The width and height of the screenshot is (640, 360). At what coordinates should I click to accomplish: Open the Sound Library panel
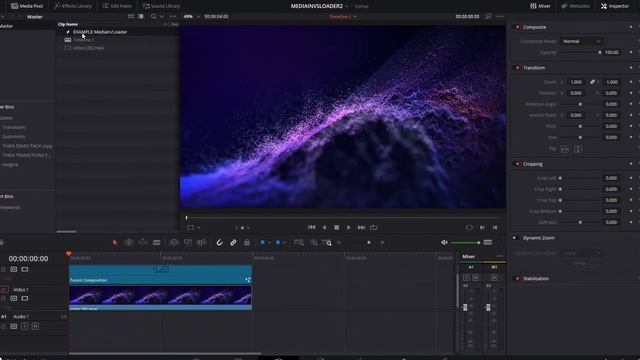(161, 6)
